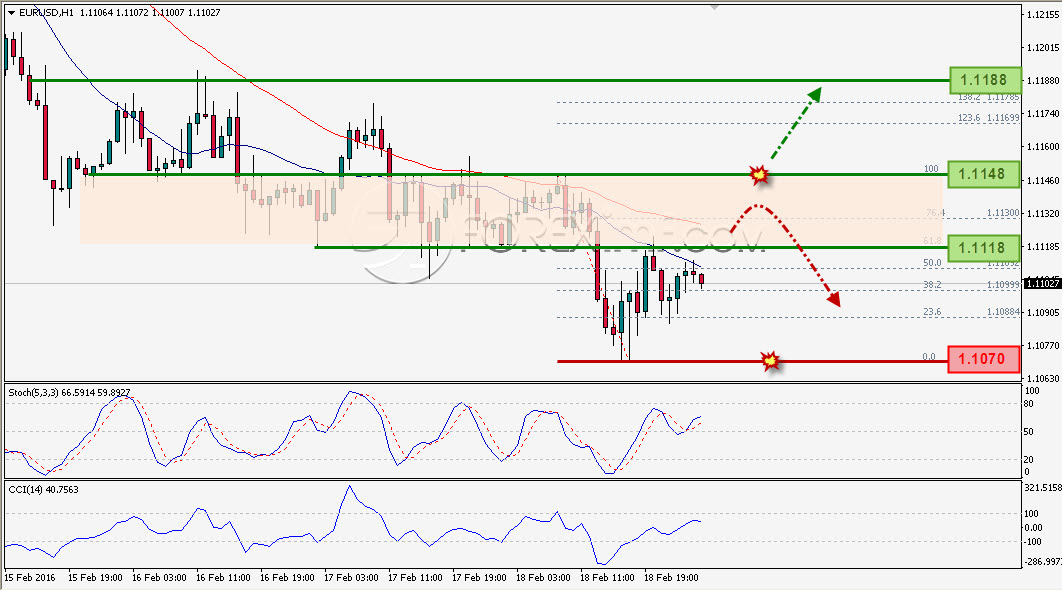Click the 16 Feb 19:00 time label

[287, 577]
